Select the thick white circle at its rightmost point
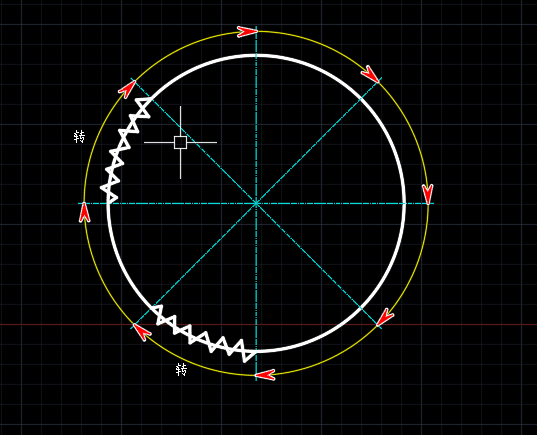The height and width of the screenshot is (435, 537). tap(404, 203)
